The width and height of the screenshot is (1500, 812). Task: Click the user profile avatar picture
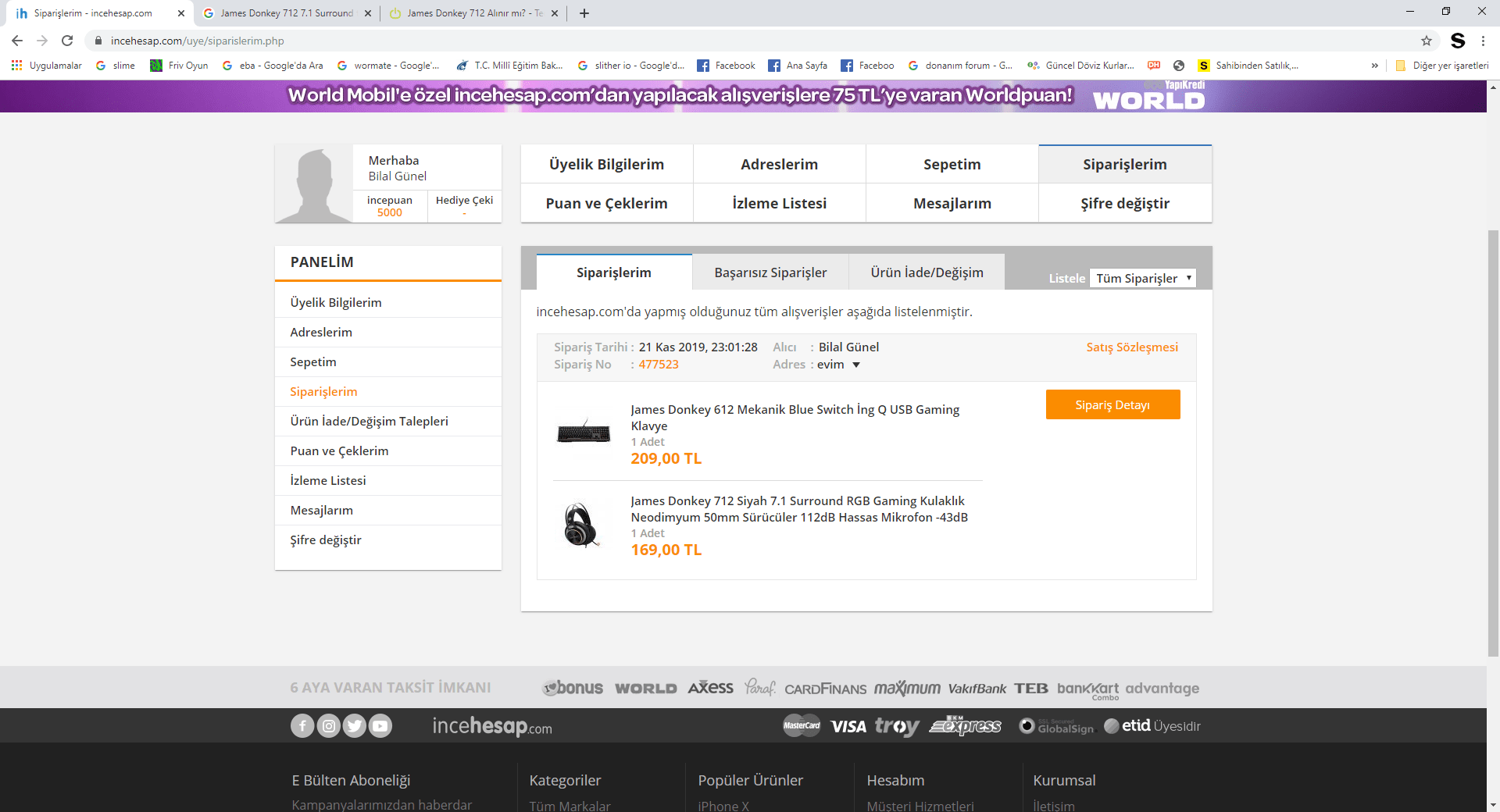(314, 184)
